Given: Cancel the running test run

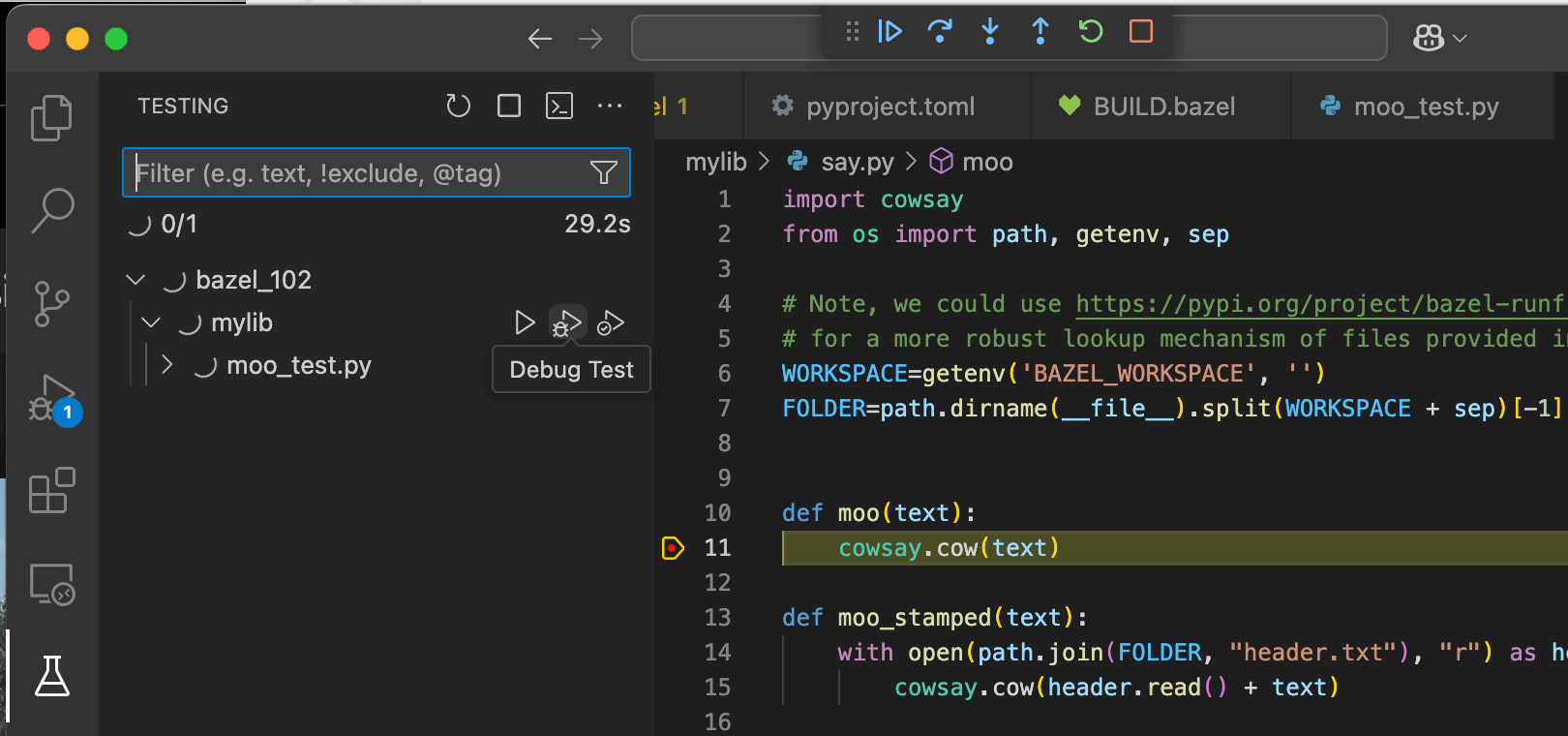Looking at the screenshot, I should 509,106.
